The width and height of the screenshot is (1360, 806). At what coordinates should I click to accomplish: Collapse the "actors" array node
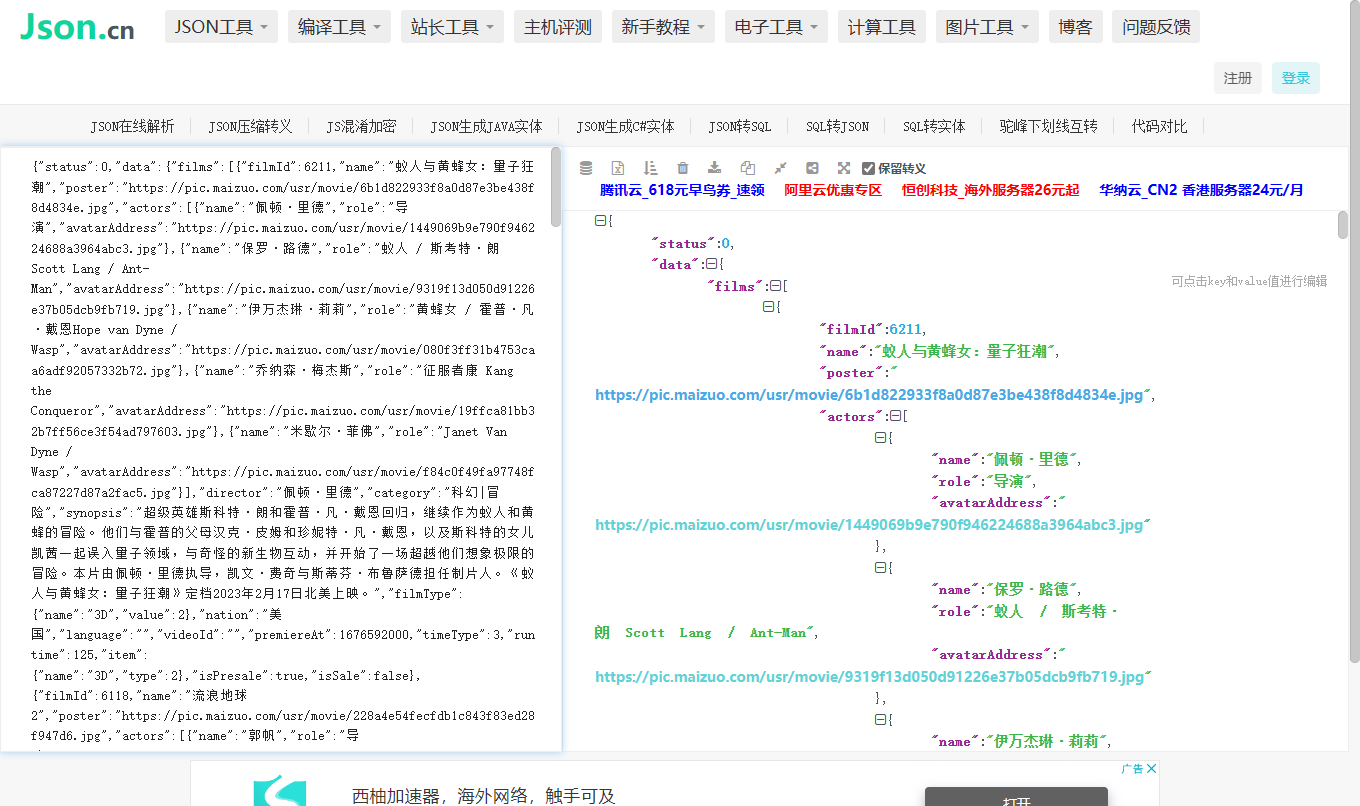point(895,416)
